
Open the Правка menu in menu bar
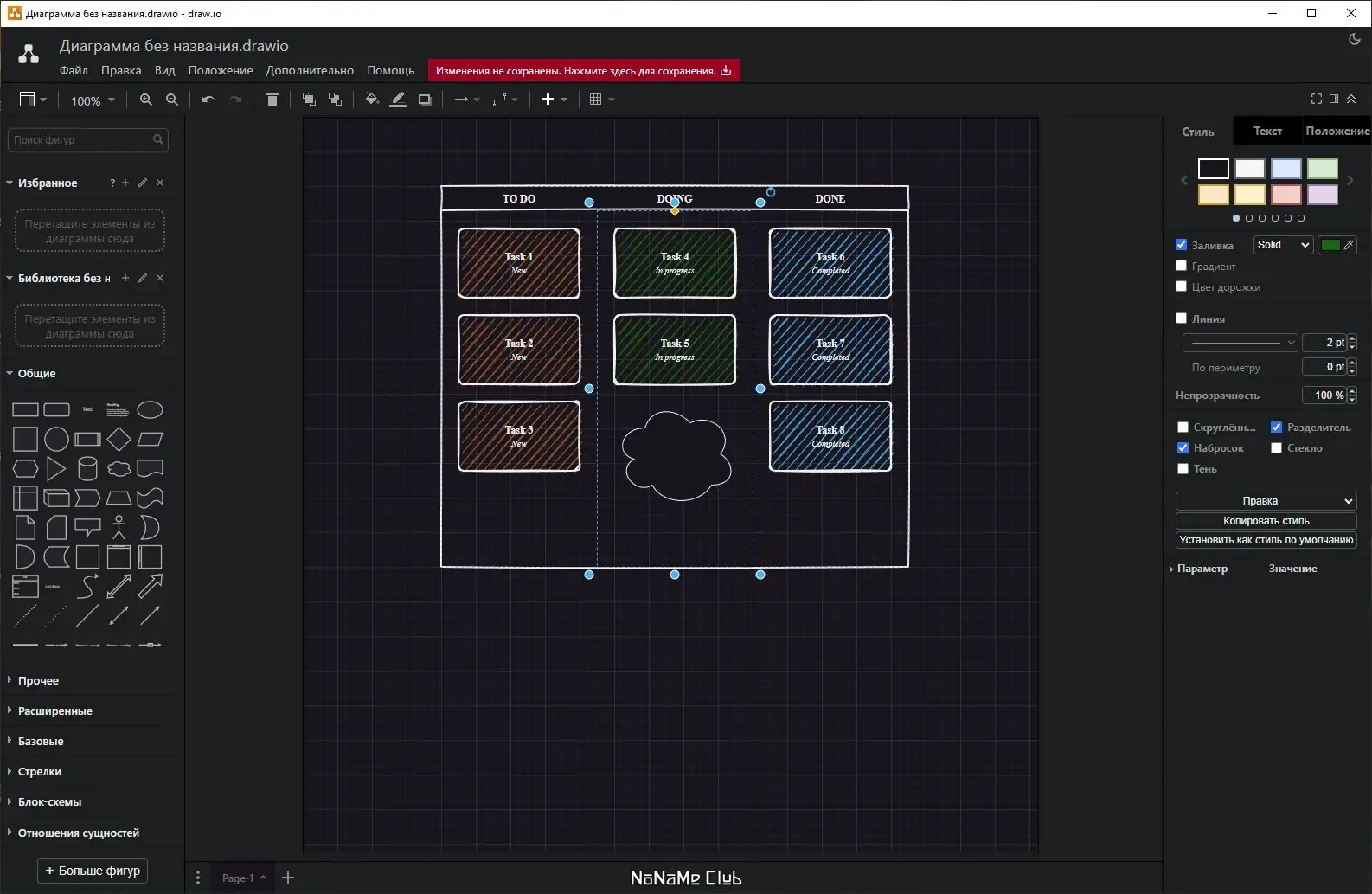[x=121, y=70]
